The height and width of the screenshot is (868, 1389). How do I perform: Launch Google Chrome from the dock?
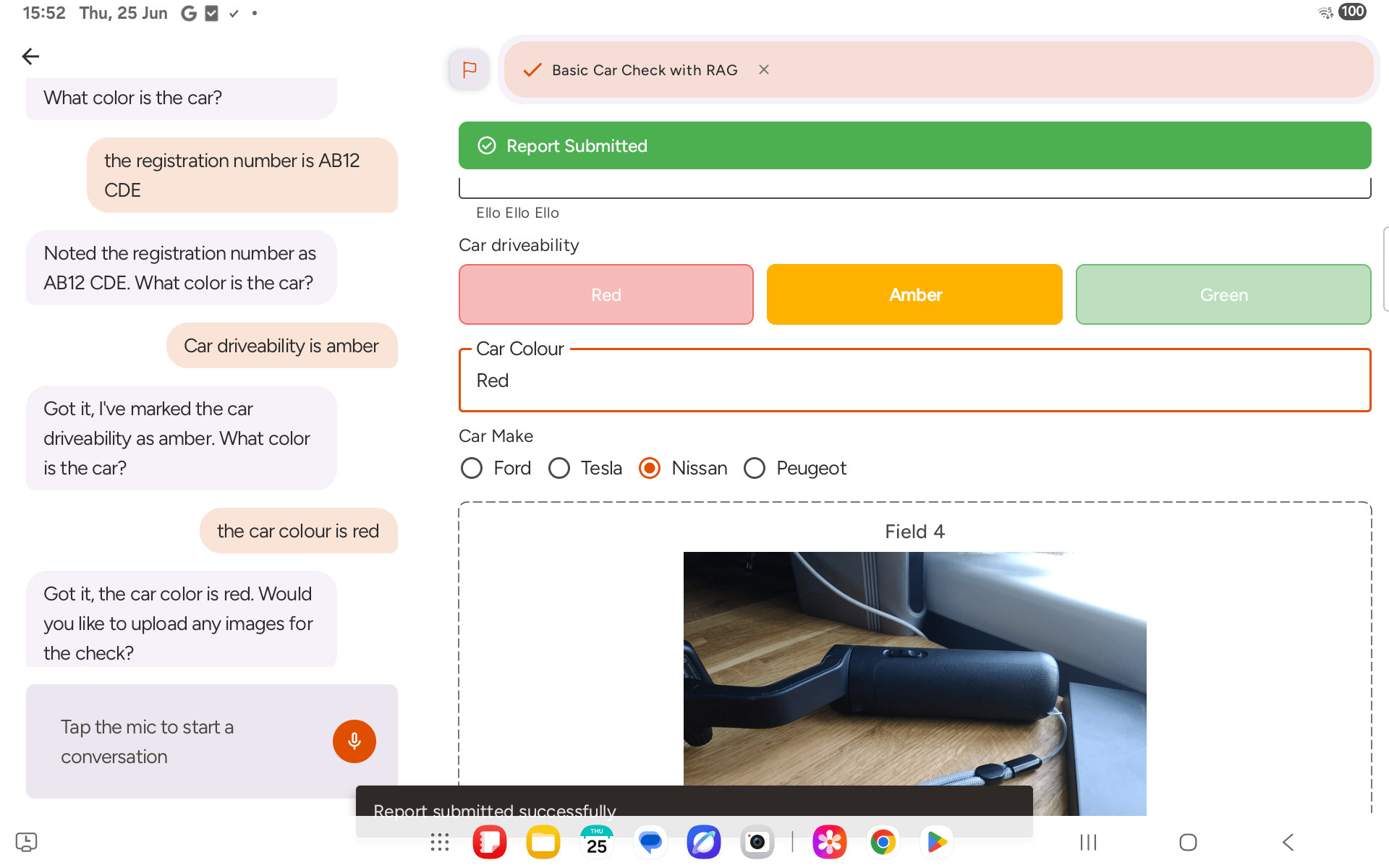[883, 842]
